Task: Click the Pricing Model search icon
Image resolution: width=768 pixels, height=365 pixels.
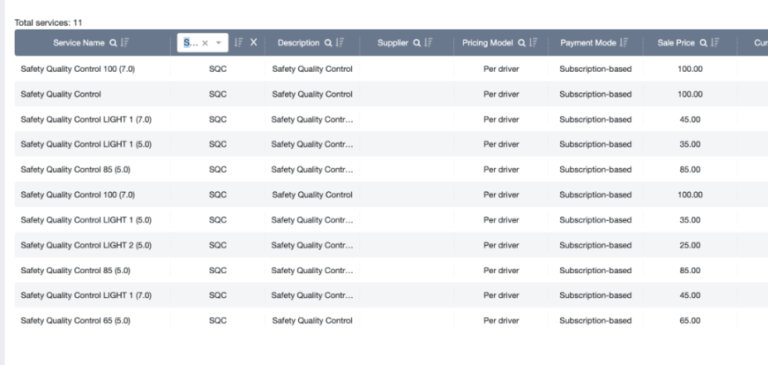Action: 522,43
